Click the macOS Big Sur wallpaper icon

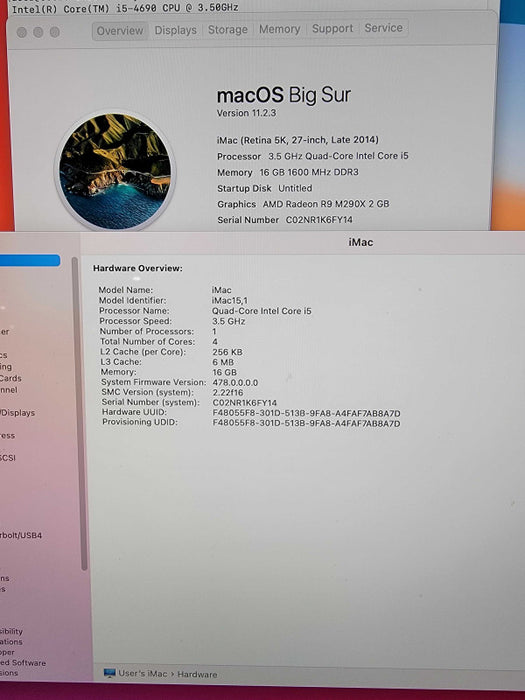[x=115, y=171]
